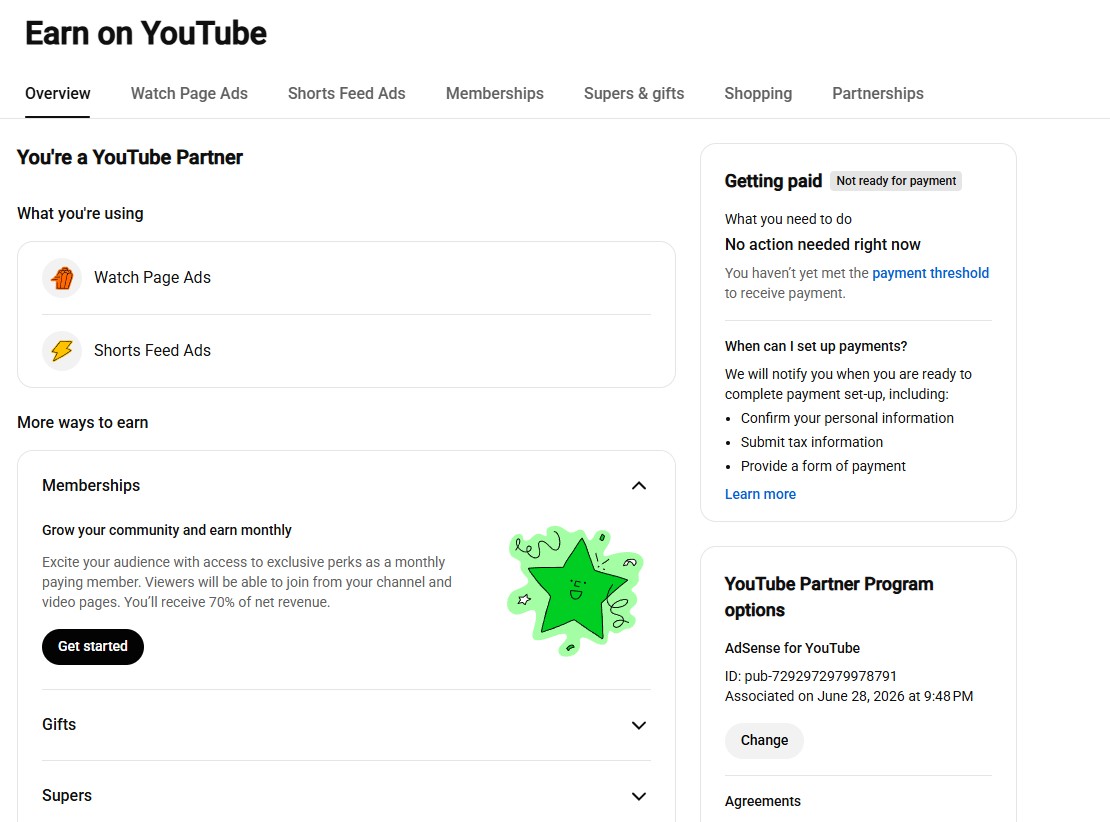Click 'Submit tax information' bullet
The image size is (1110, 822).
coord(811,442)
